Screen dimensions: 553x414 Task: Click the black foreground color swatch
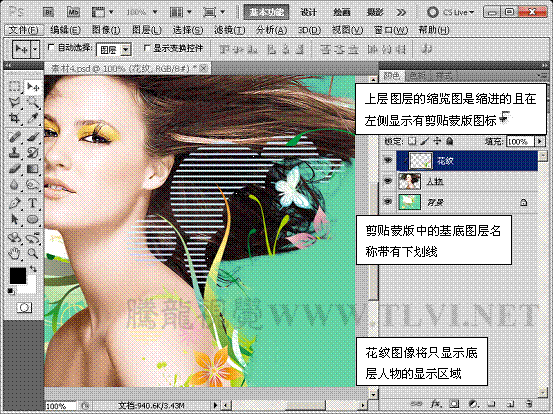(x=18, y=276)
